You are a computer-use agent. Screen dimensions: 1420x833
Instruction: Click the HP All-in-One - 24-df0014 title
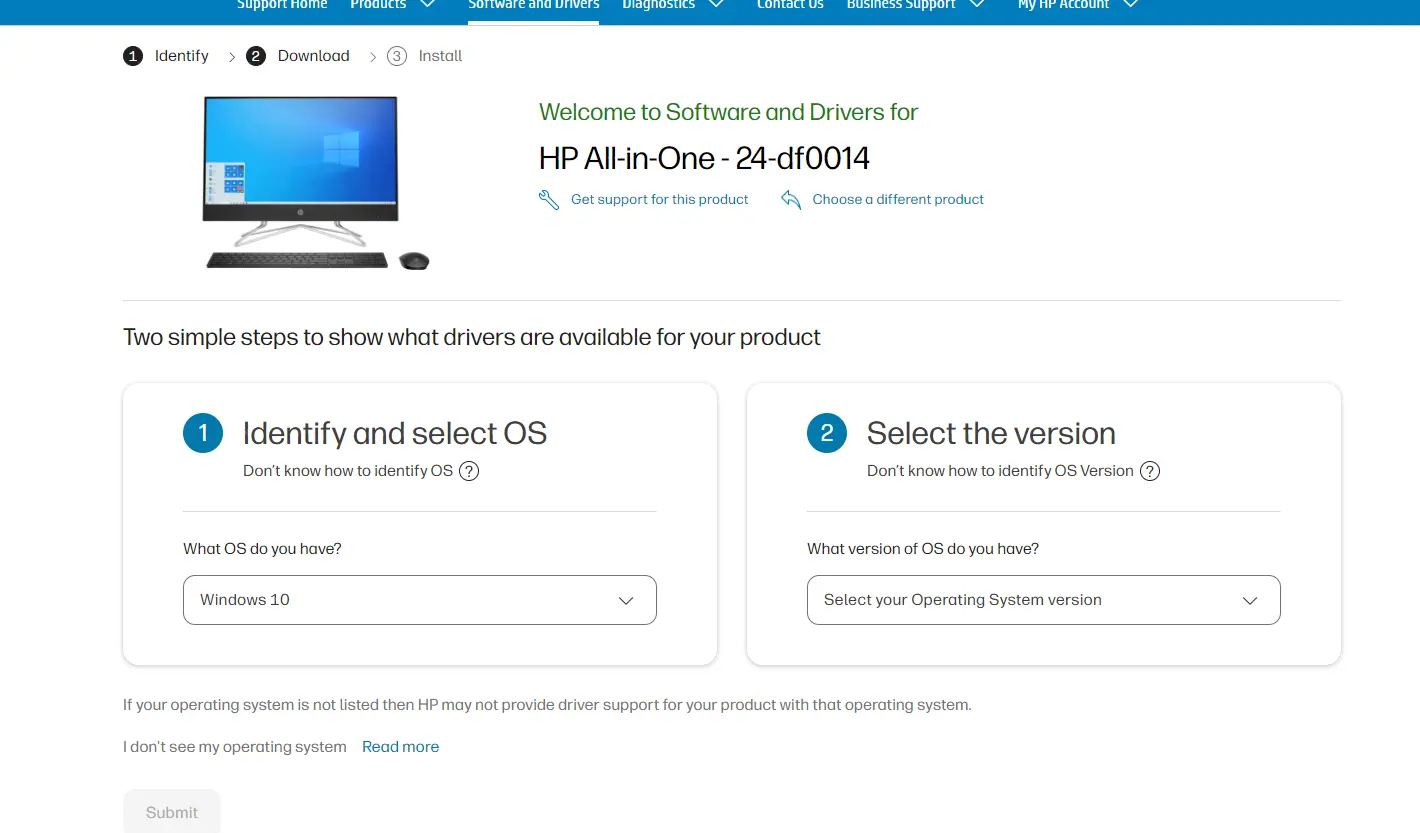click(704, 158)
